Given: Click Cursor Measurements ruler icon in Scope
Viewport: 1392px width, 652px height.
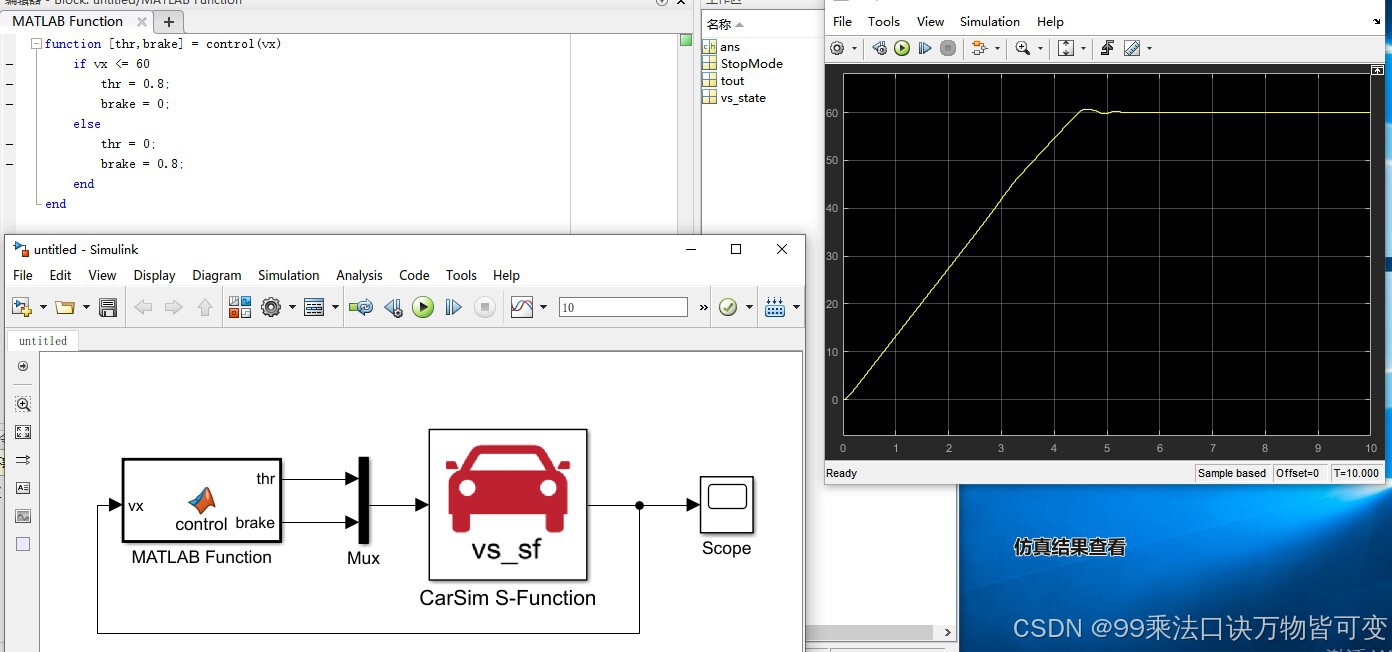Looking at the screenshot, I should (x=1132, y=48).
